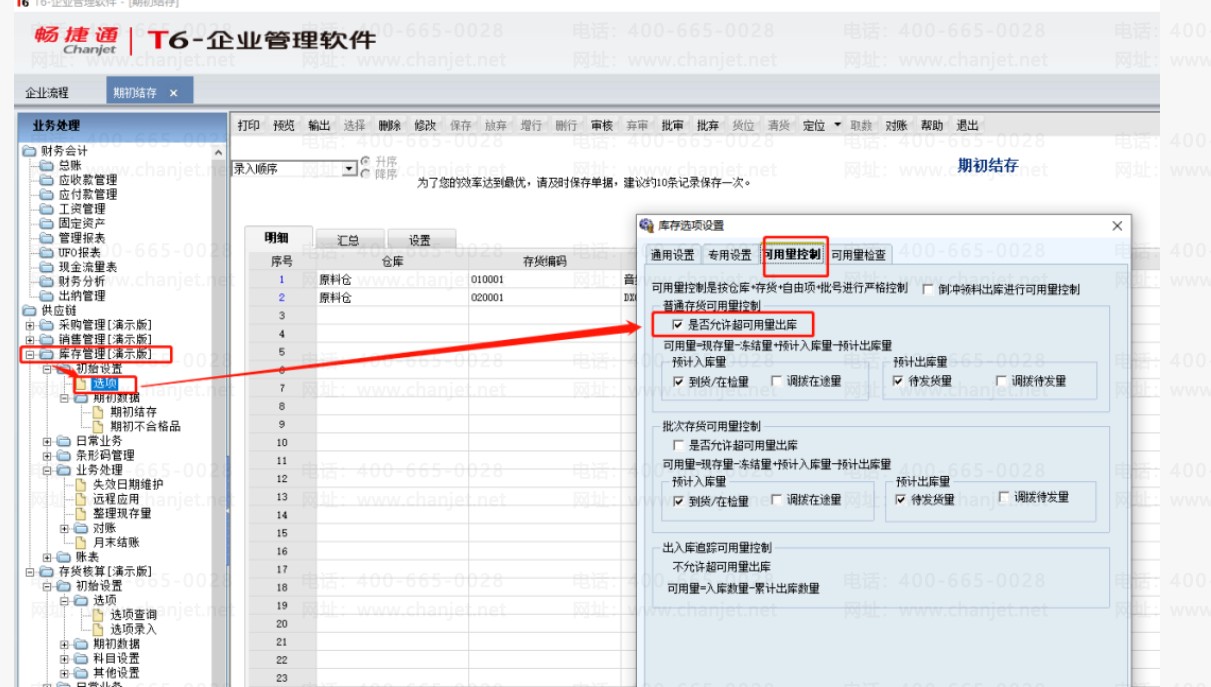Uncheck 是否允许超可用量出库 under 普通存货可用量控制
1211x687 pixels.
pos(679,325)
